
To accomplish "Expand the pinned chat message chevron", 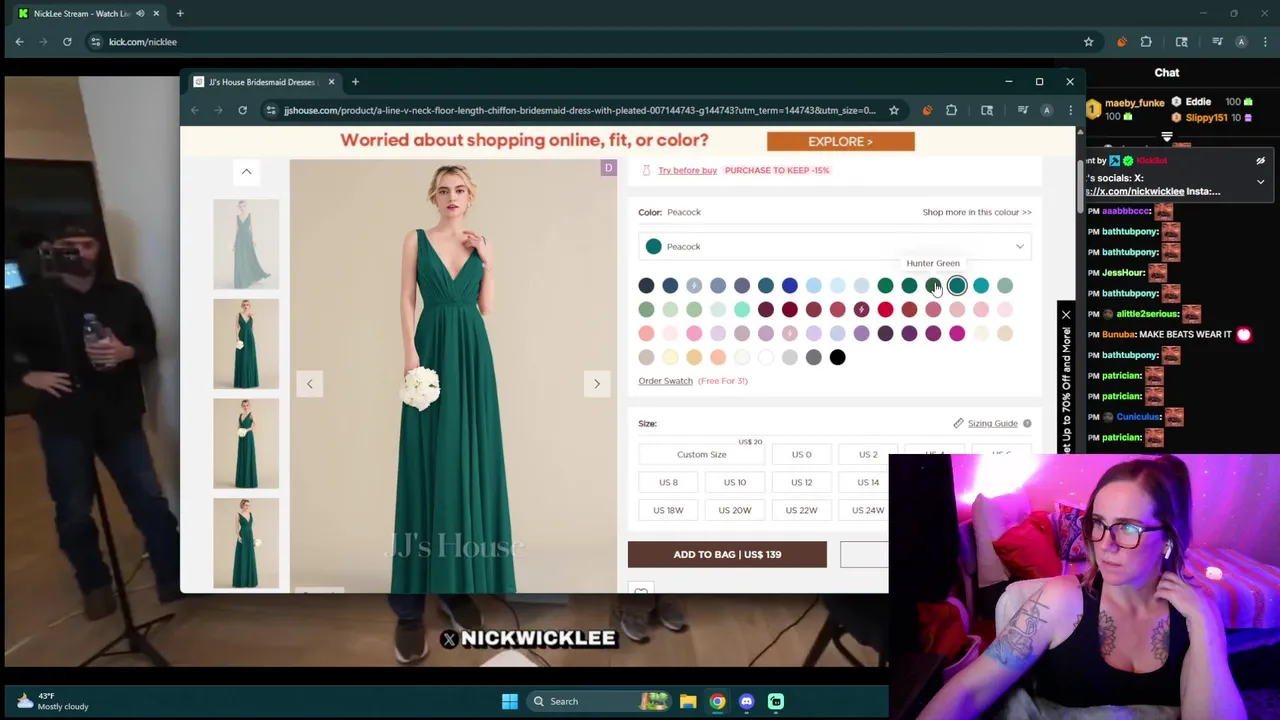I will 1260,182.
